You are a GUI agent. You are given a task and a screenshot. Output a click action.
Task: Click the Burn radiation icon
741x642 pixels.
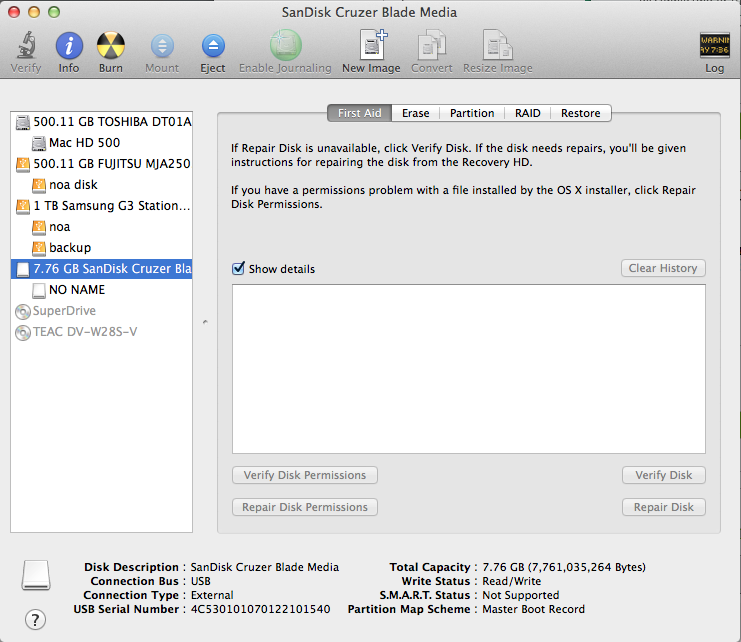click(x=111, y=46)
